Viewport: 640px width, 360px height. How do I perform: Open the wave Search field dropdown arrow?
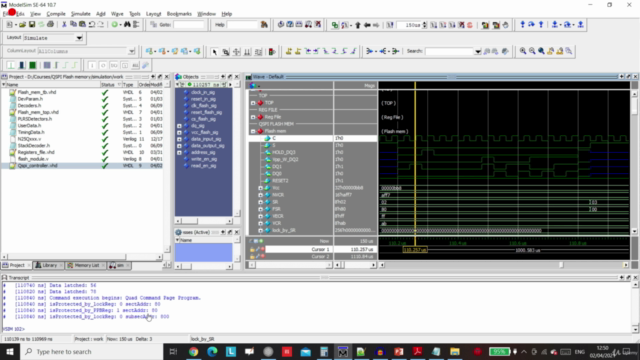pos(478,51)
